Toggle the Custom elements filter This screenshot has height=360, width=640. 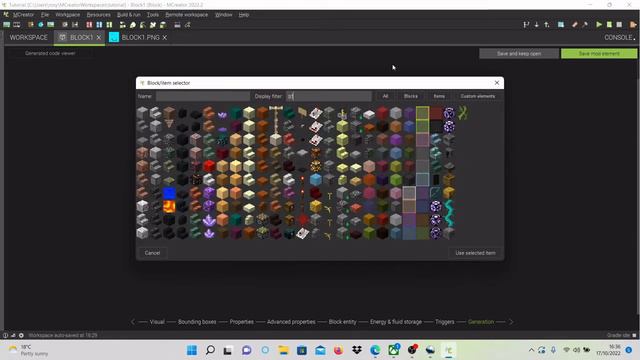[x=478, y=96]
